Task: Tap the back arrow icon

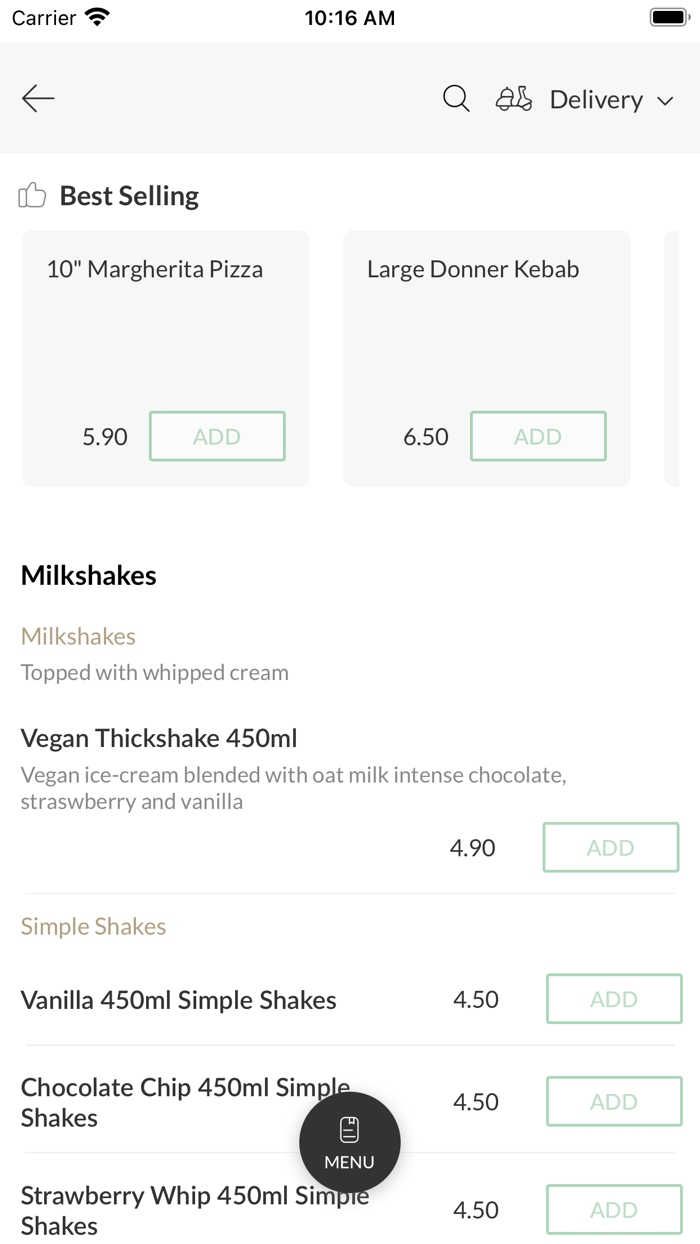Action: point(38,98)
